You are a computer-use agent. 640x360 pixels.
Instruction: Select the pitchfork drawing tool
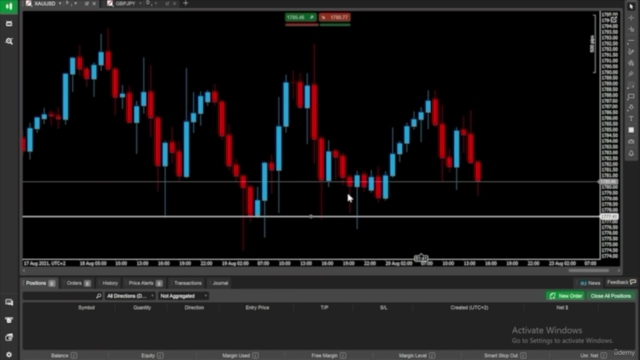(x=631, y=74)
